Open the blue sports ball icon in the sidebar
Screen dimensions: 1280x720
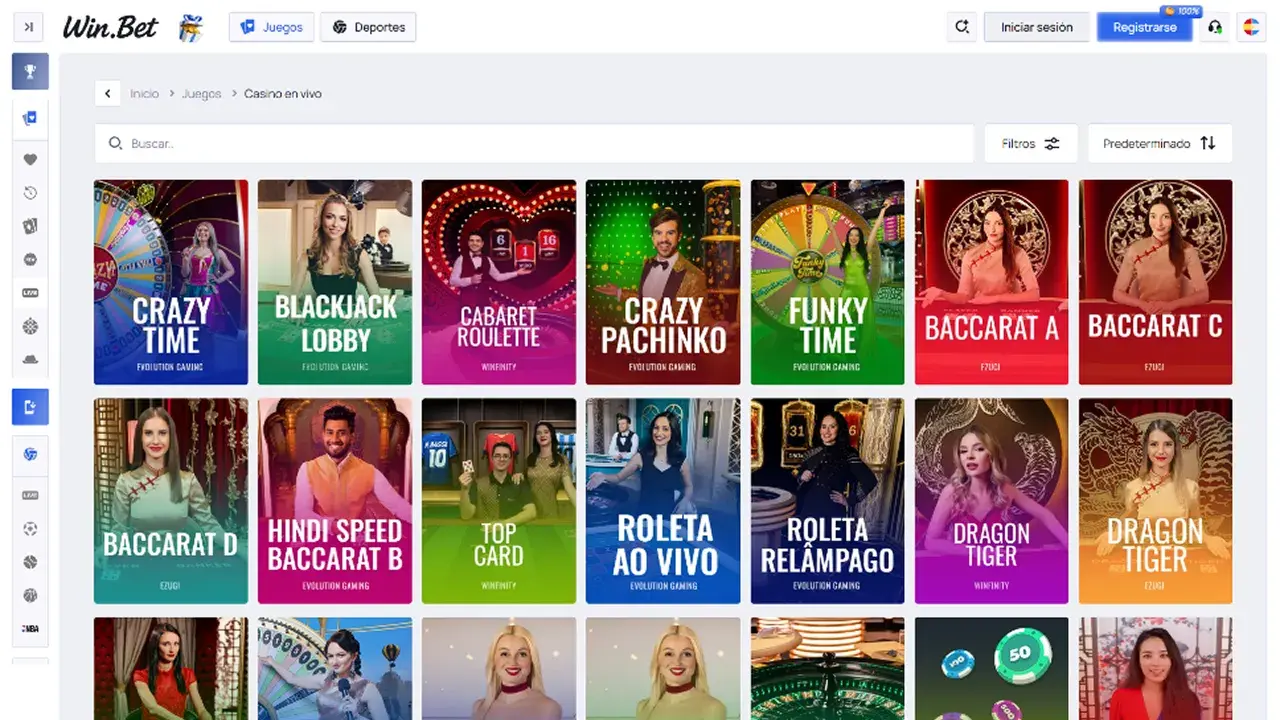[30, 454]
